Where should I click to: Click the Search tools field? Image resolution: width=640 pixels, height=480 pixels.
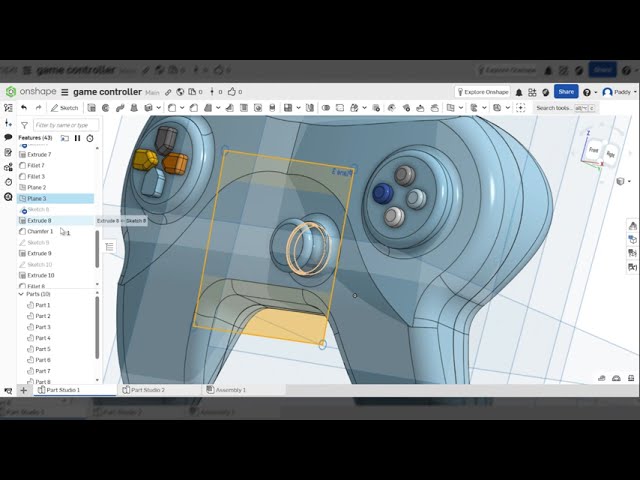tap(565, 108)
